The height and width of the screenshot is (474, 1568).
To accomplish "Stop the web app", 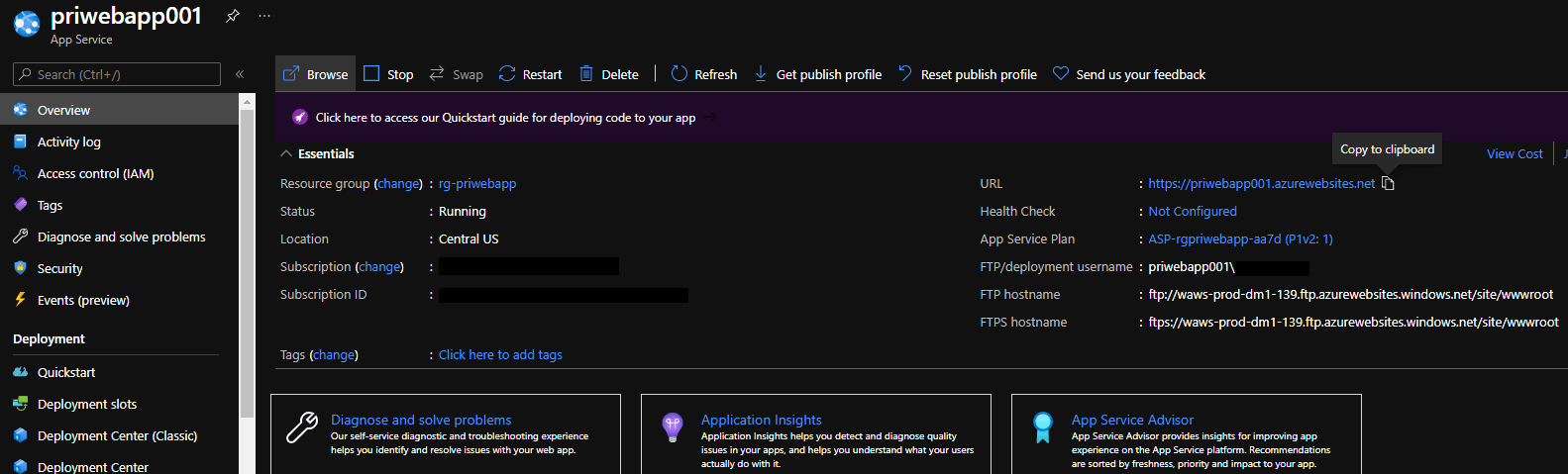I will coord(388,74).
